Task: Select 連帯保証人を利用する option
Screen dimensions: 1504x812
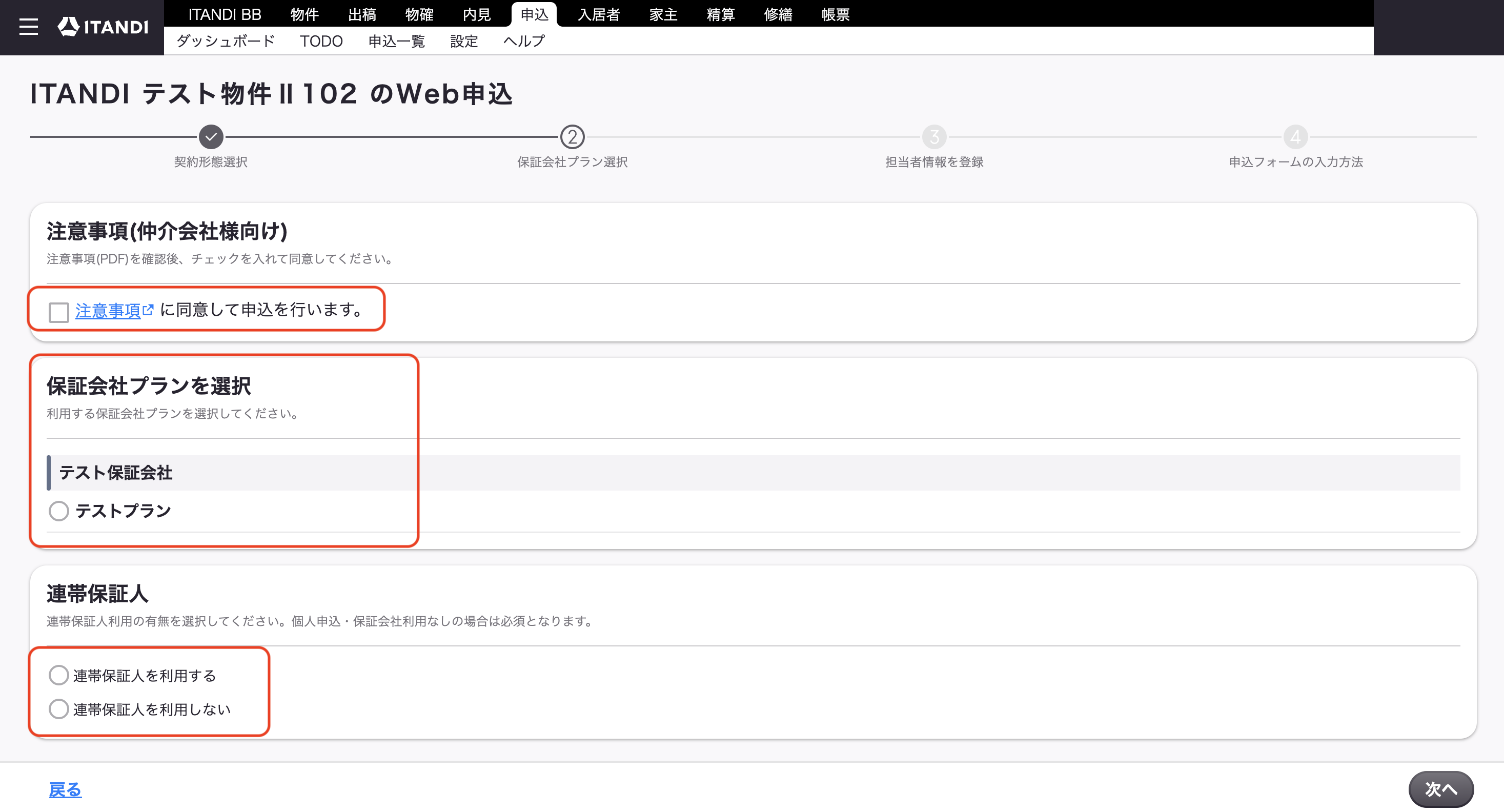Action: pos(58,675)
